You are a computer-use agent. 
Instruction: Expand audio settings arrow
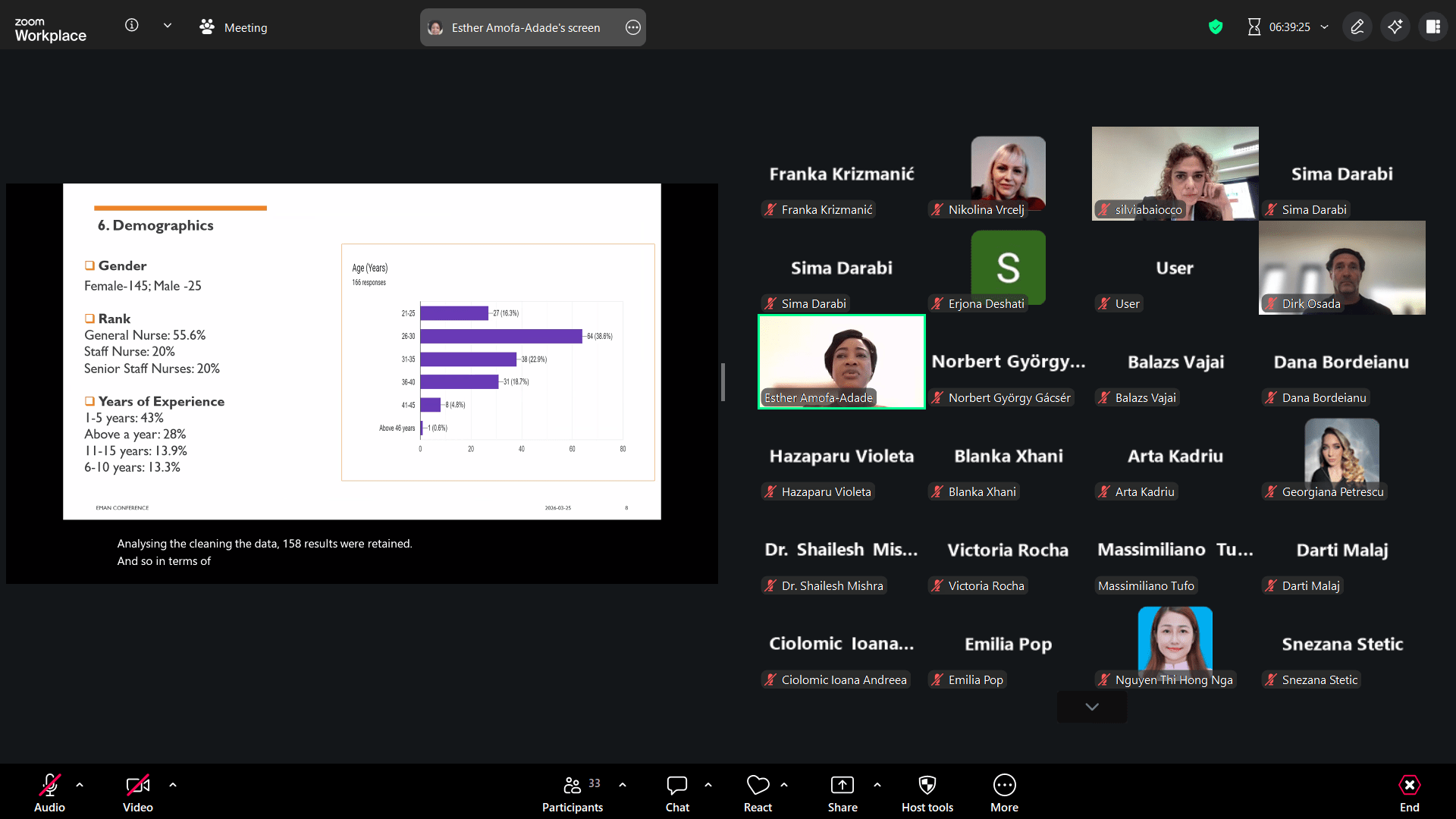80,785
